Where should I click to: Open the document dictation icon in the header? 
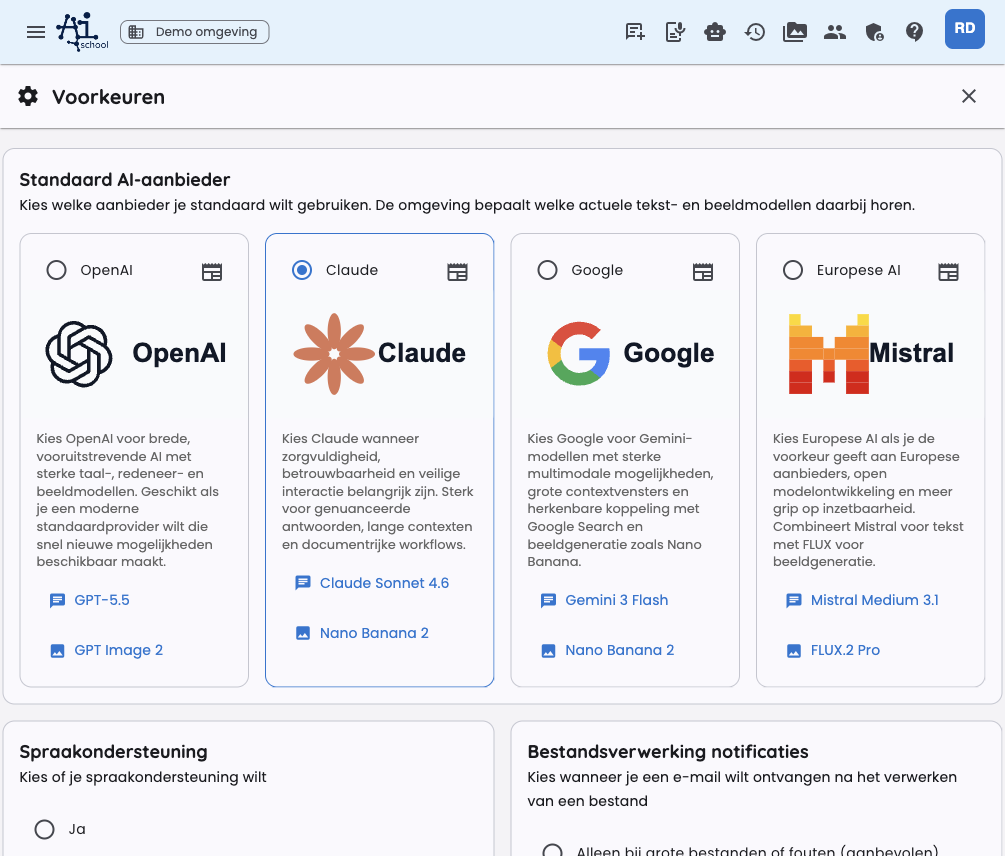675,31
